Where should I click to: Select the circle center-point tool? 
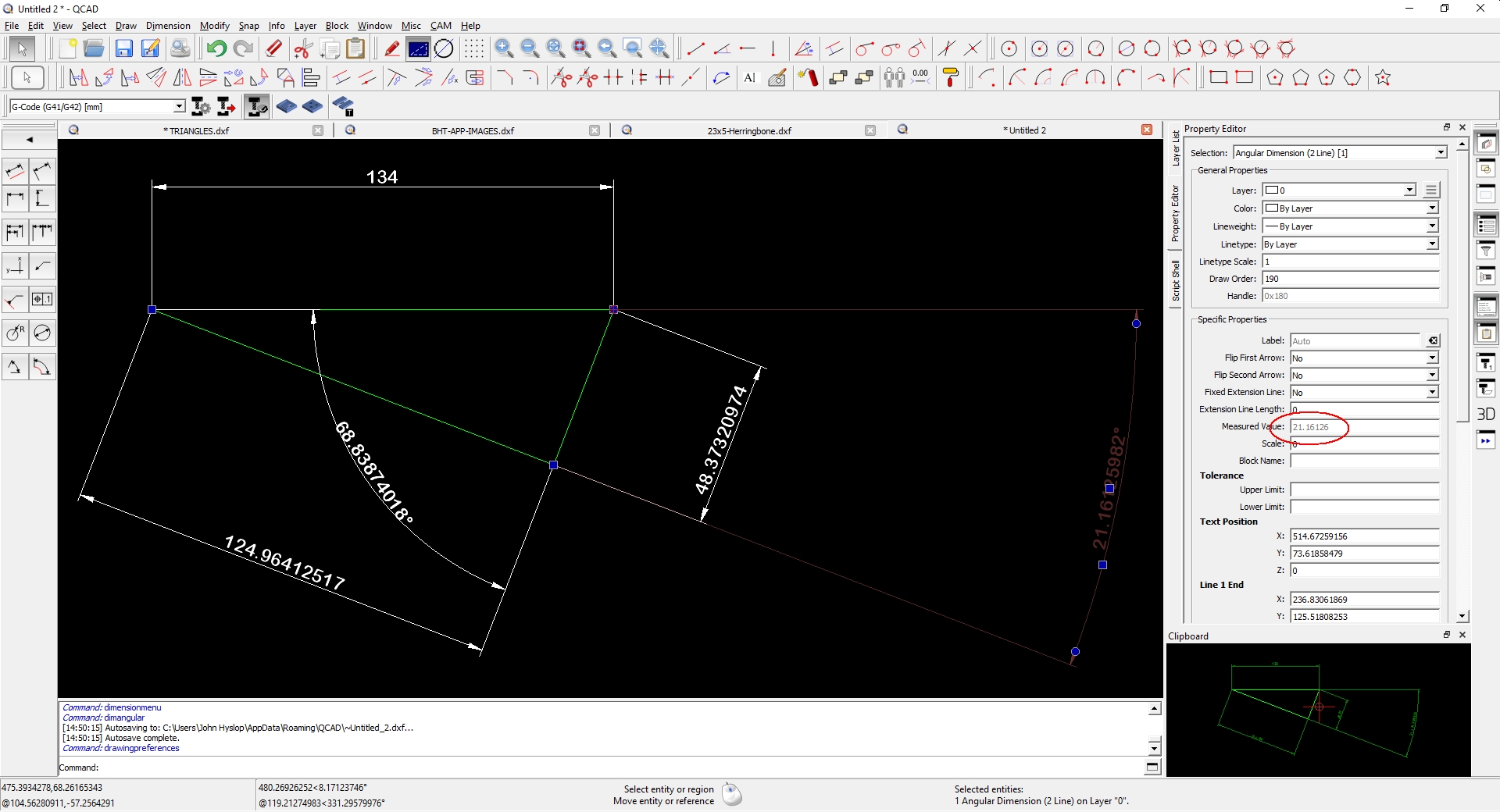coord(1009,48)
